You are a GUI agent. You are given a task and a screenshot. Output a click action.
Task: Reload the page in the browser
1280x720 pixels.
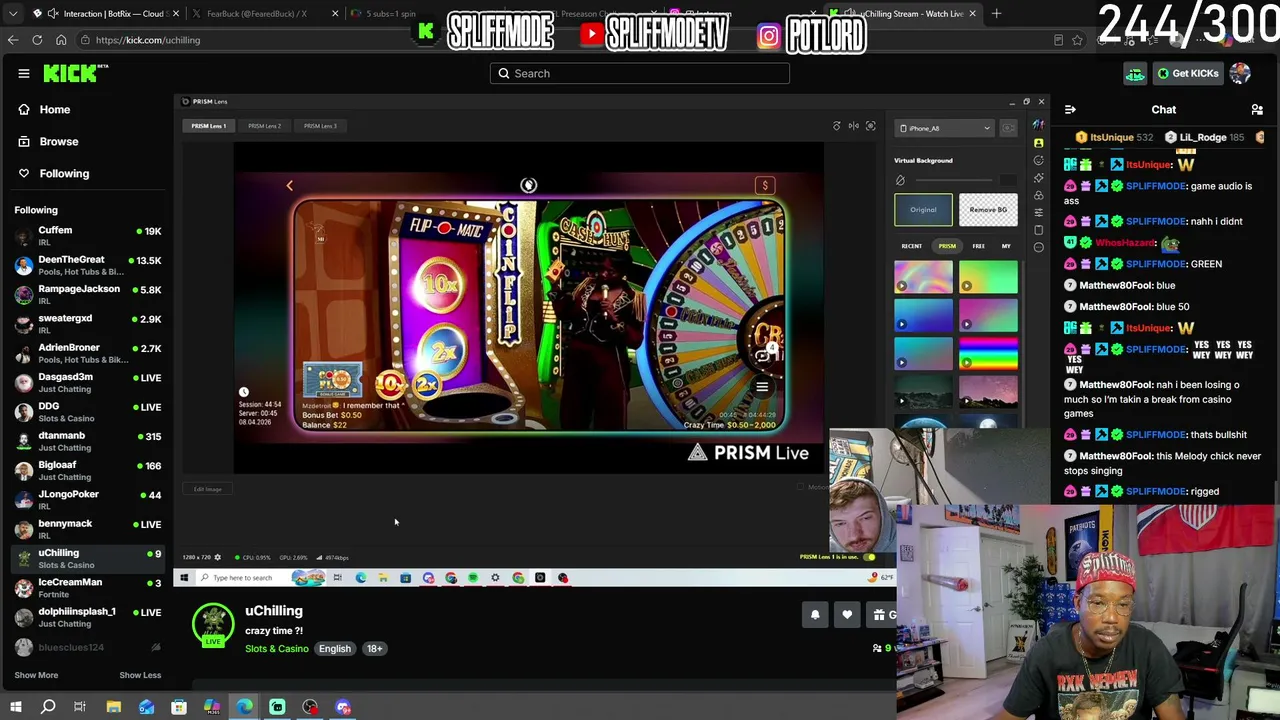(37, 40)
